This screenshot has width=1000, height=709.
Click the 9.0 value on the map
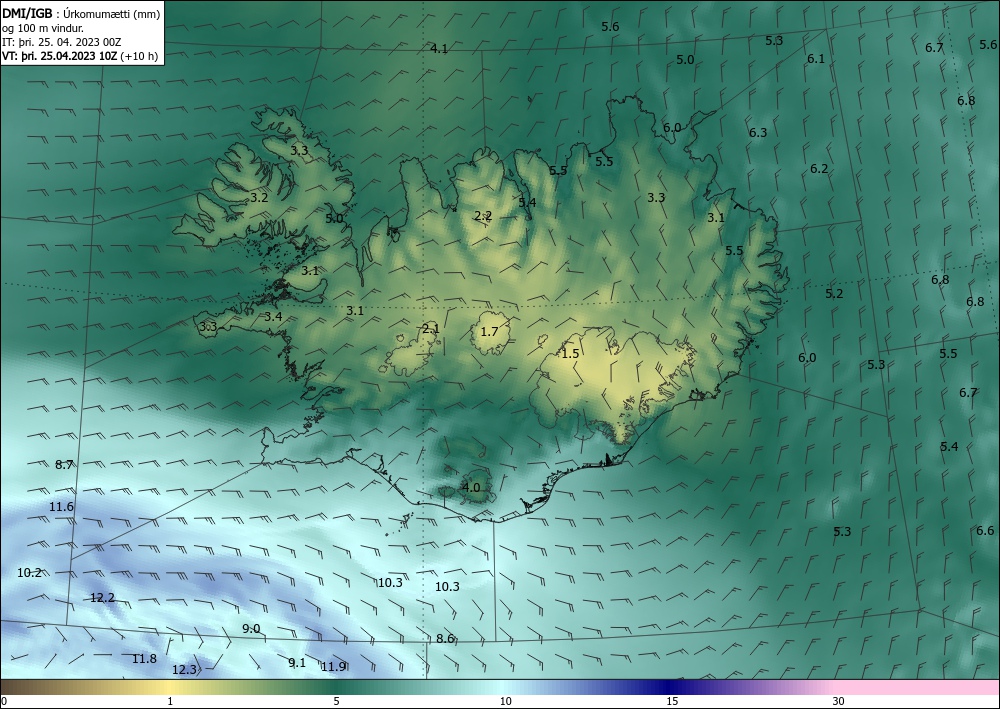tap(251, 629)
